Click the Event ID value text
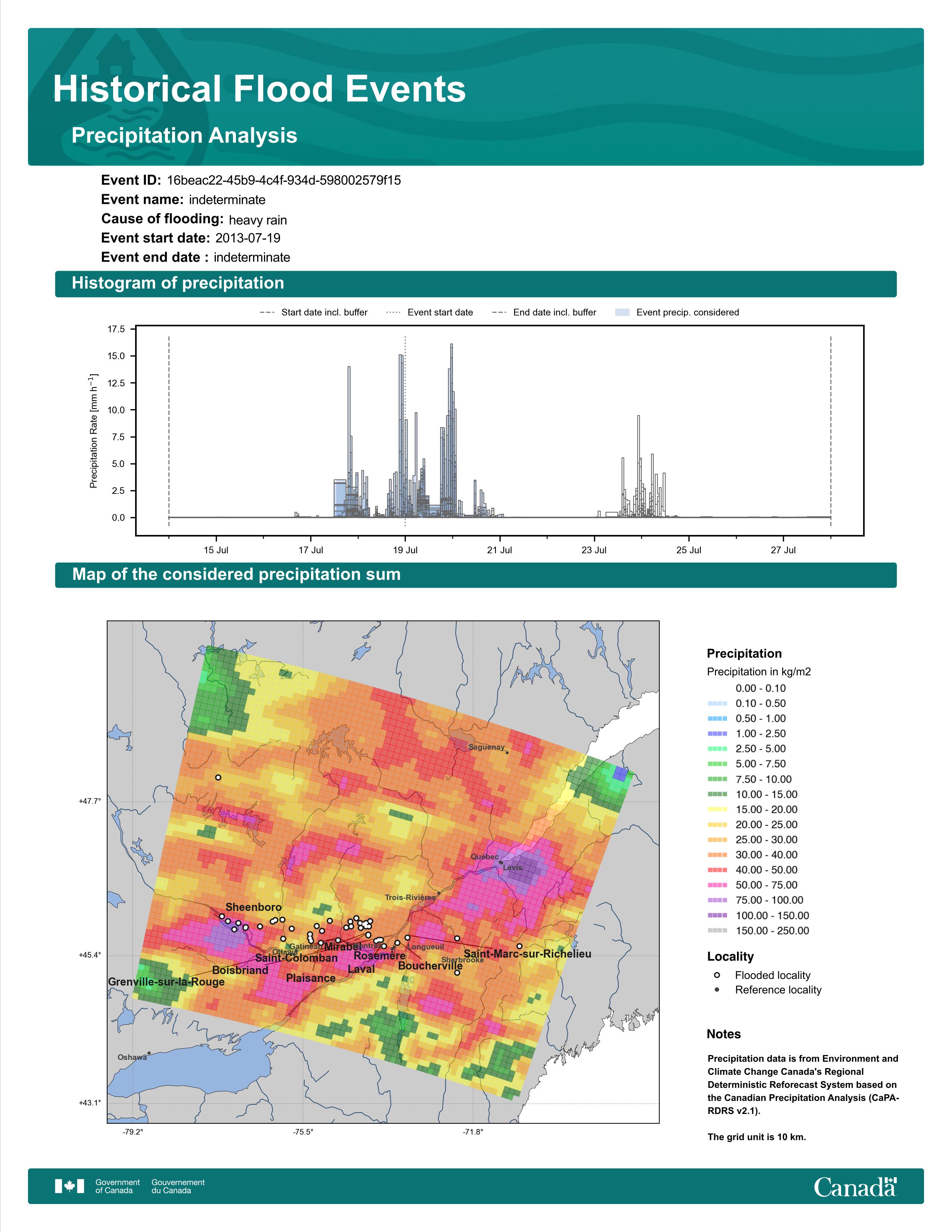The height and width of the screenshot is (1232, 952). (x=284, y=181)
